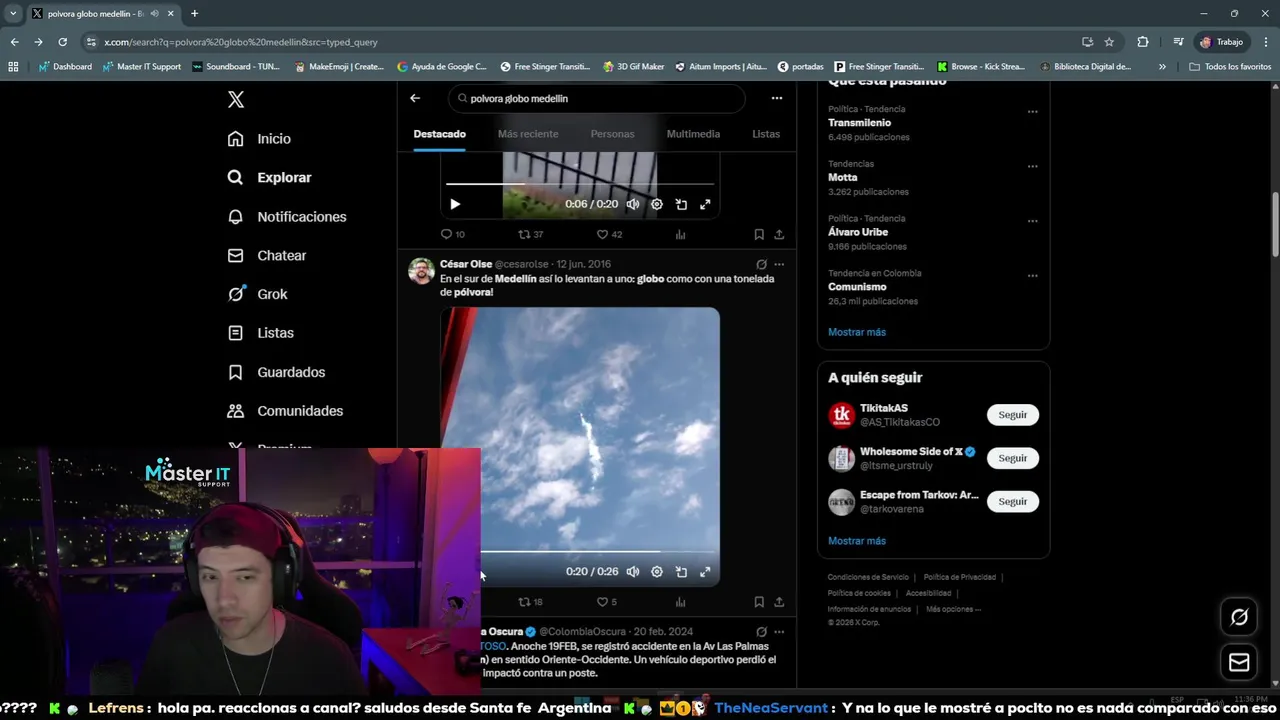Bookmark this page with star icon
The height and width of the screenshot is (720, 1280).
click(1109, 42)
